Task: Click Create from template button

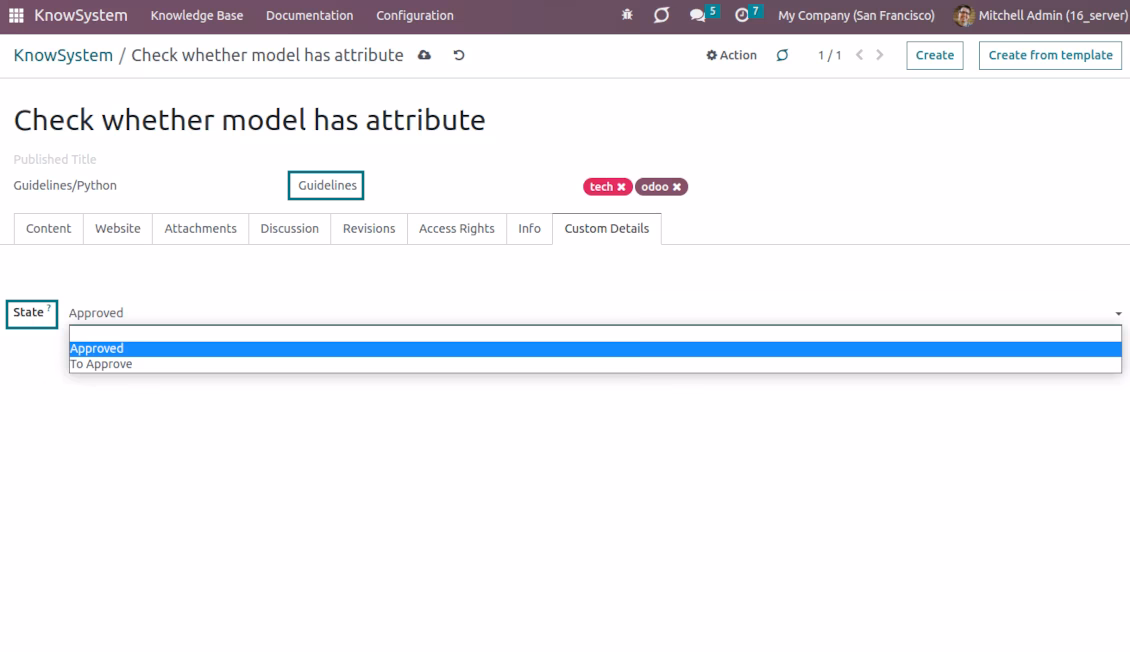Action: coord(1050,55)
